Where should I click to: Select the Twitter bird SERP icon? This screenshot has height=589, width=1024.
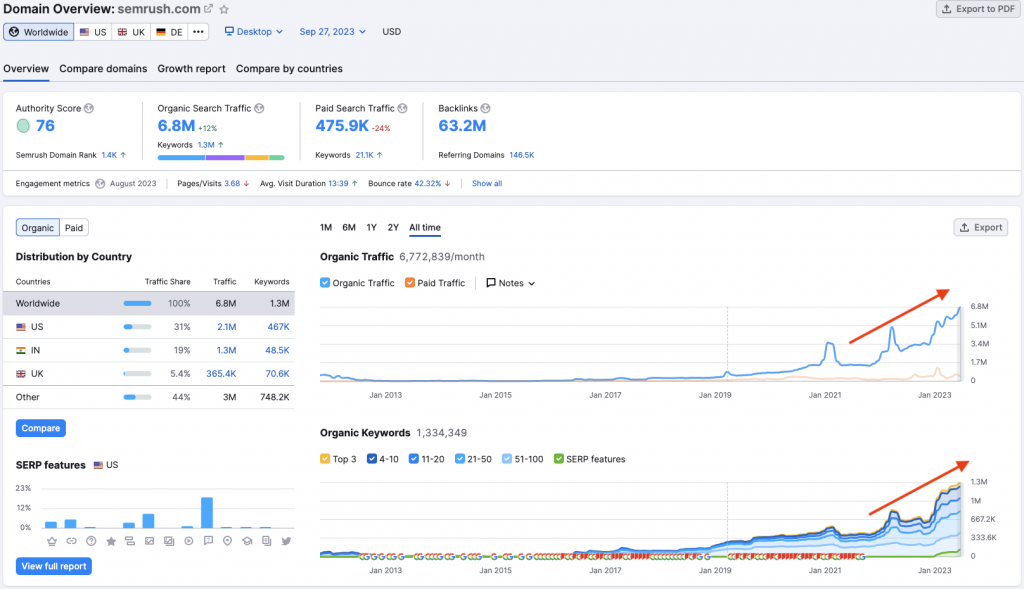tap(286, 541)
